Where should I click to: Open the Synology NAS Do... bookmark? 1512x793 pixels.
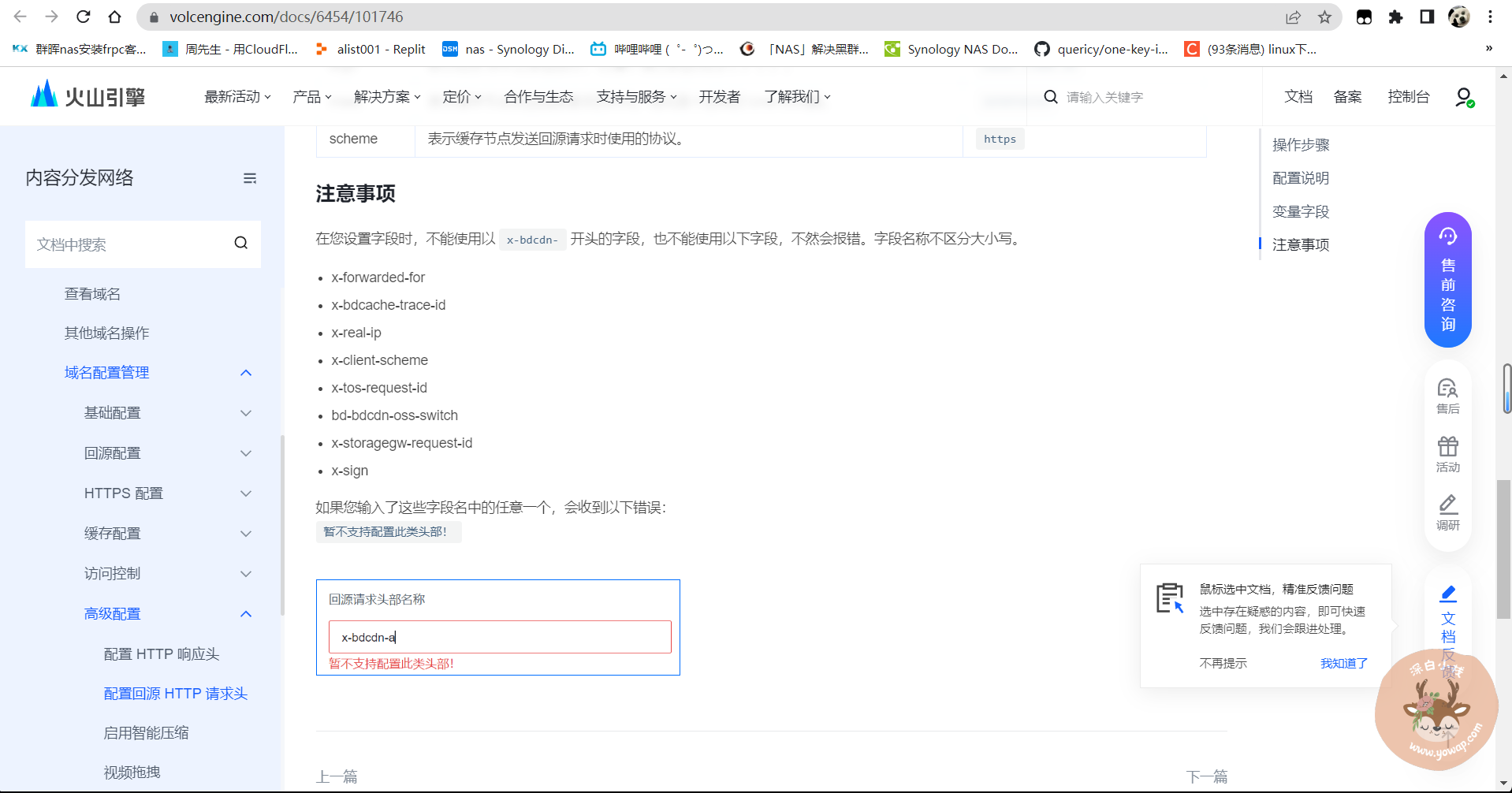(x=952, y=49)
